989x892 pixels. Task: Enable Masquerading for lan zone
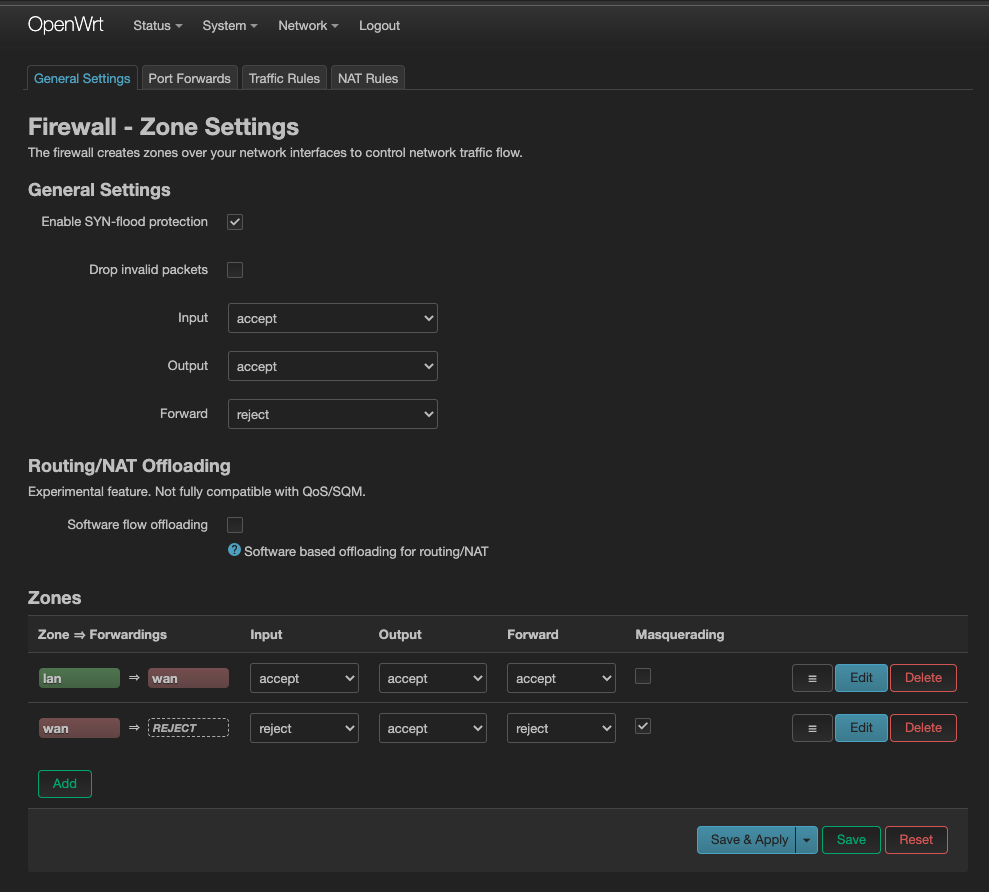[x=643, y=676]
